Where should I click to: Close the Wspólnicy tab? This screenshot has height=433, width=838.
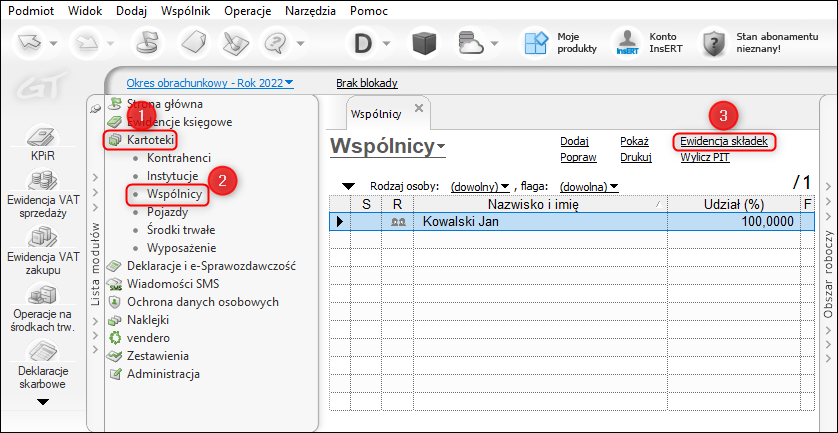click(419, 108)
